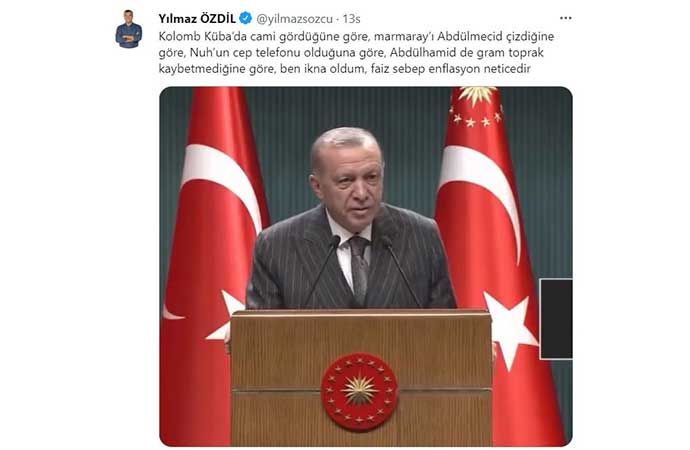Click the left microphone in the photo
690x450 pixels.
(323, 270)
